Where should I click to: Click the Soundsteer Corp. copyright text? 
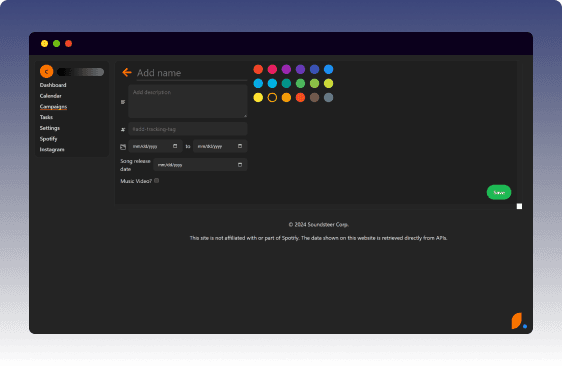[319, 225]
